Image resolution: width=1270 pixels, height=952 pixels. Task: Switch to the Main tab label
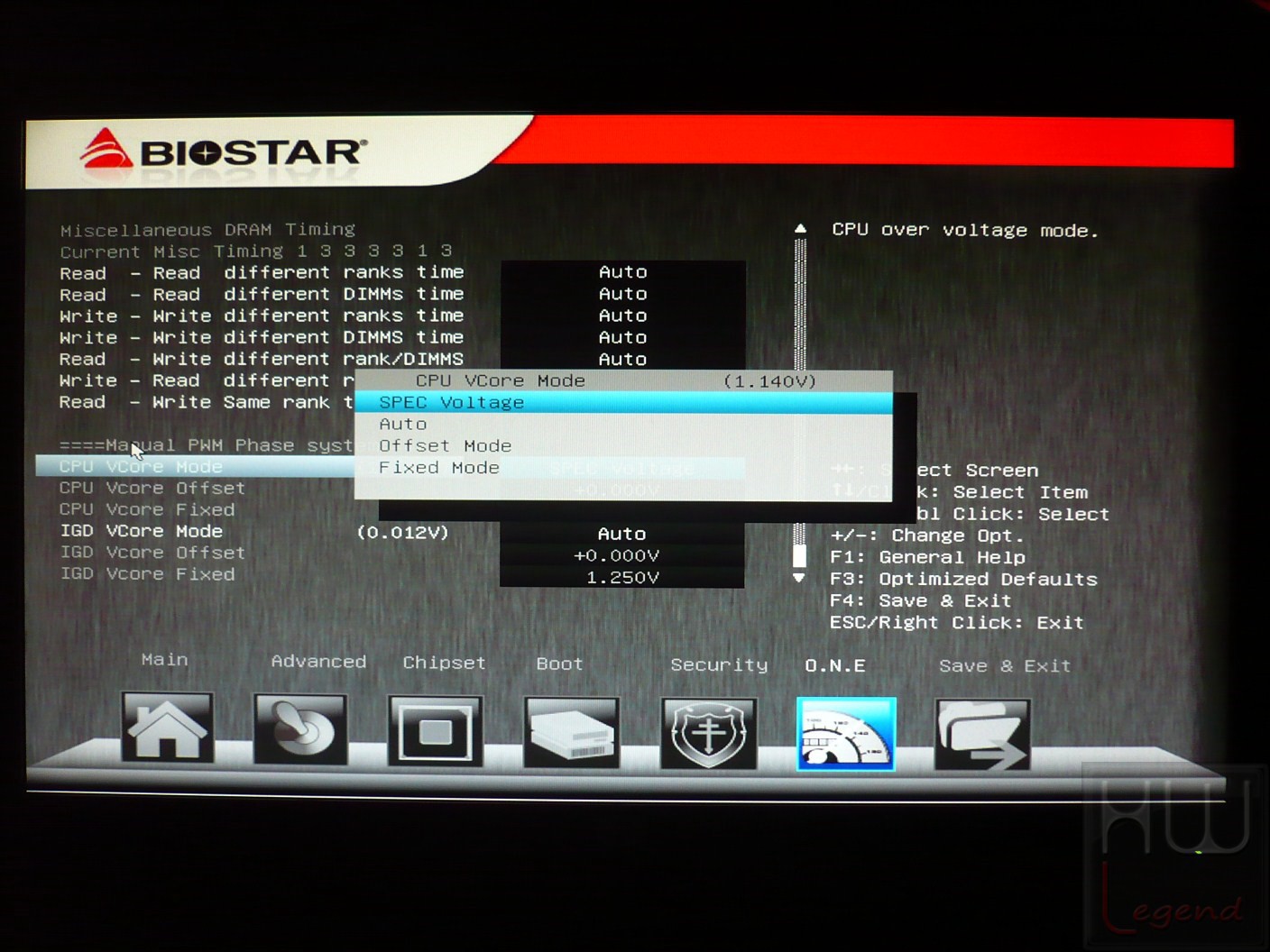coord(165,660)
